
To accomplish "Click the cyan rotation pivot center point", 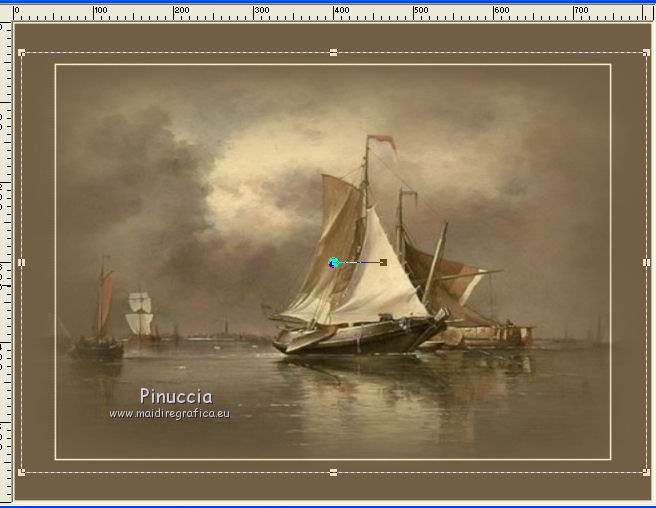I will click(x=333, y=263).
